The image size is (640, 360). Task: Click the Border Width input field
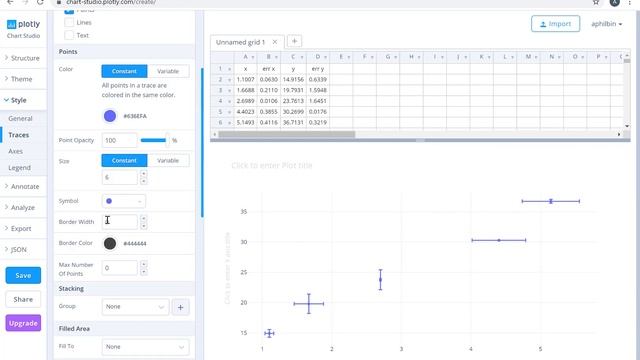[x=119, y=222]
